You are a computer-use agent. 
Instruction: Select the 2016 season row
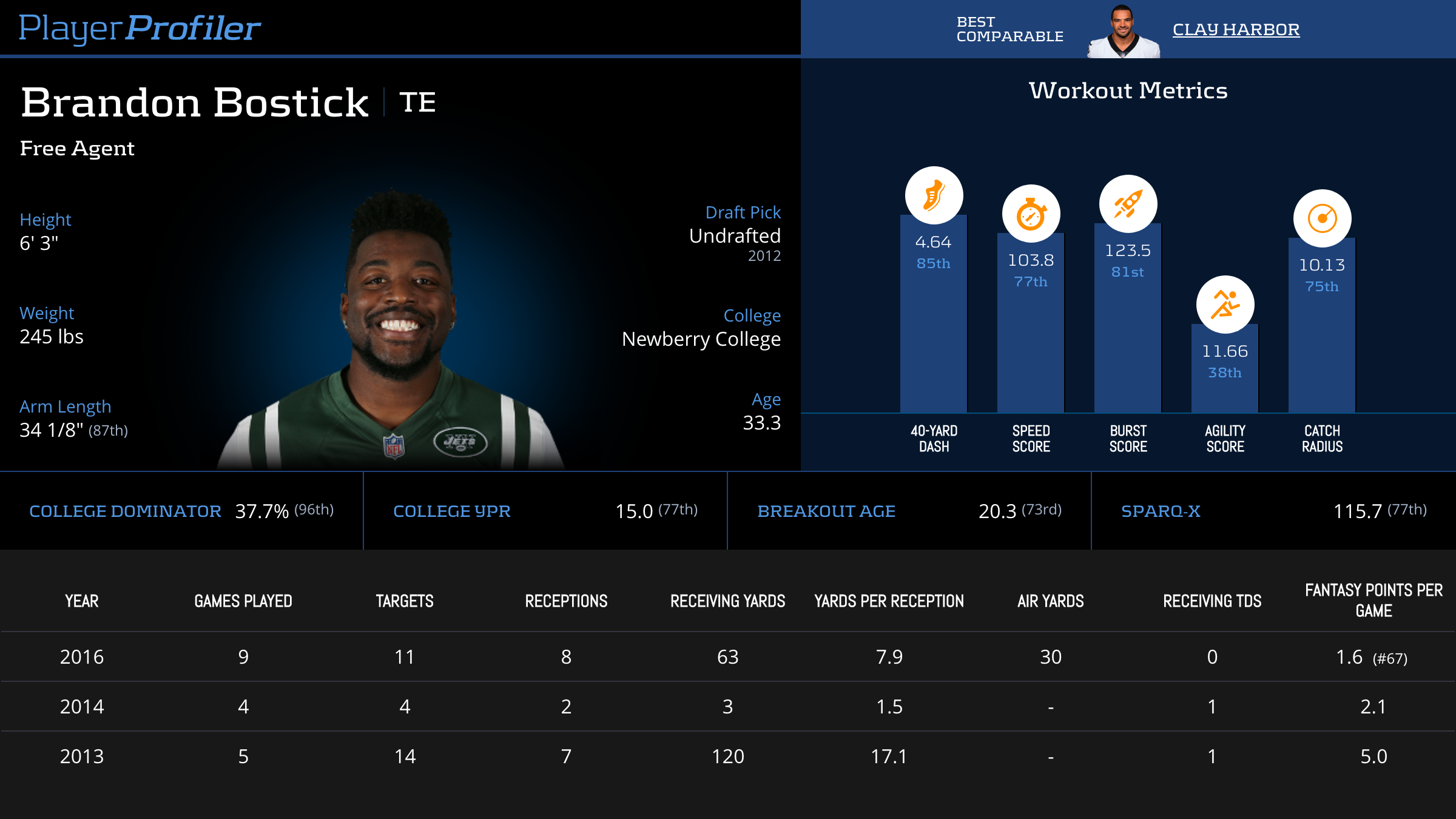click(x=82, y=657)
